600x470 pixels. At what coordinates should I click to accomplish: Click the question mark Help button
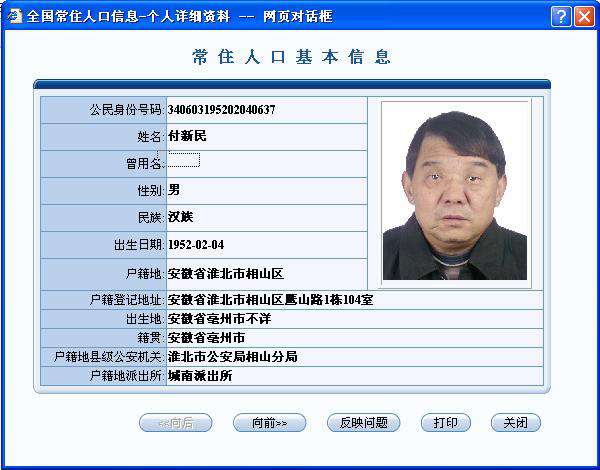coord(561,16)
